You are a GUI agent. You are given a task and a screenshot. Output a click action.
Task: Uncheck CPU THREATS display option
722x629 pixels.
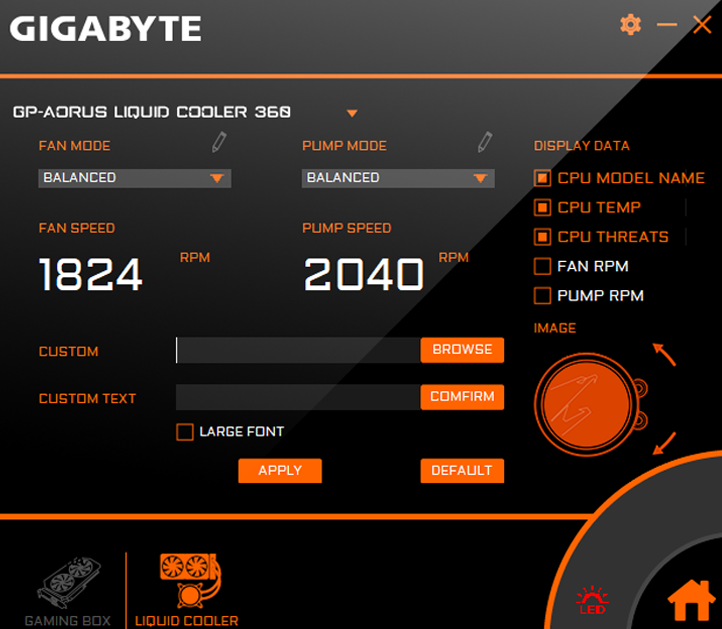point(542,237)
